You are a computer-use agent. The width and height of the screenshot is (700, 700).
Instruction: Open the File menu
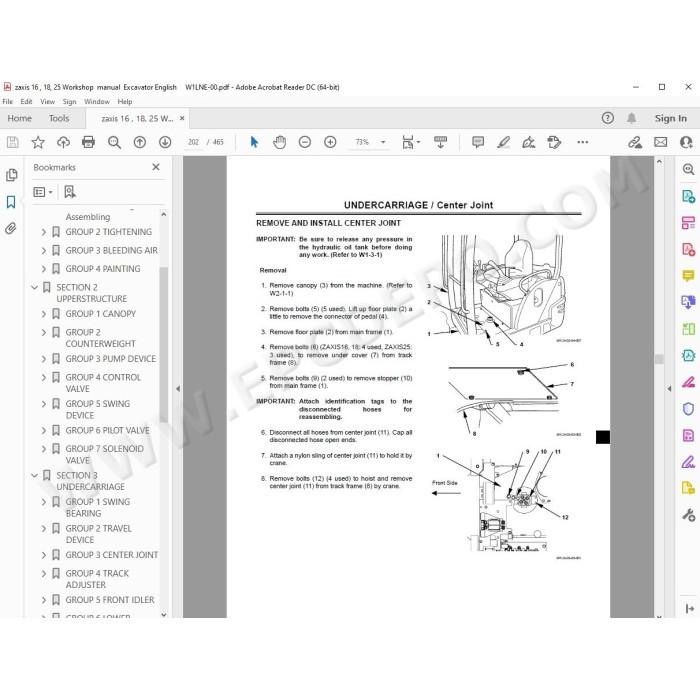pos(8,102)
